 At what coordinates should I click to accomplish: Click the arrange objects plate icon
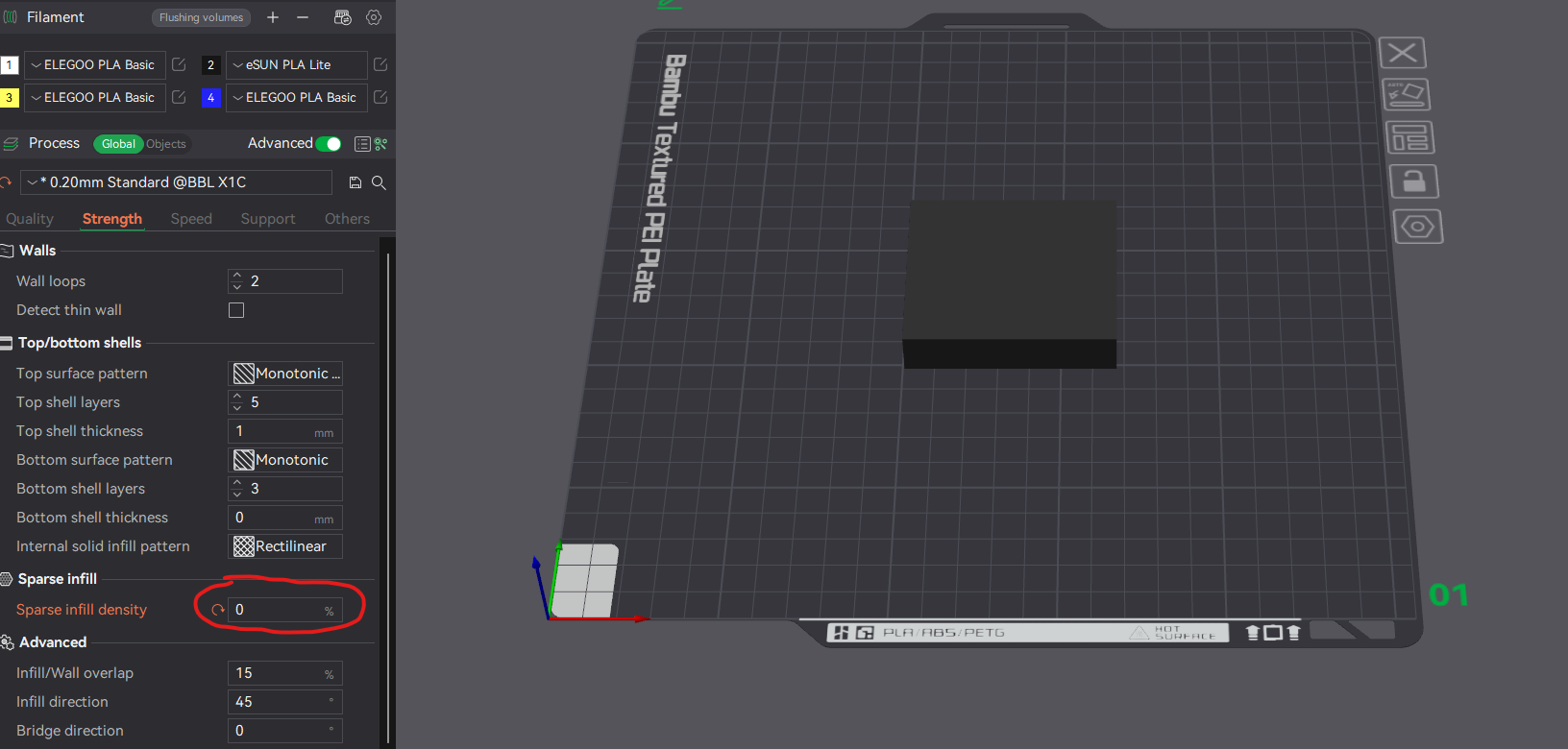point(1409,137)
